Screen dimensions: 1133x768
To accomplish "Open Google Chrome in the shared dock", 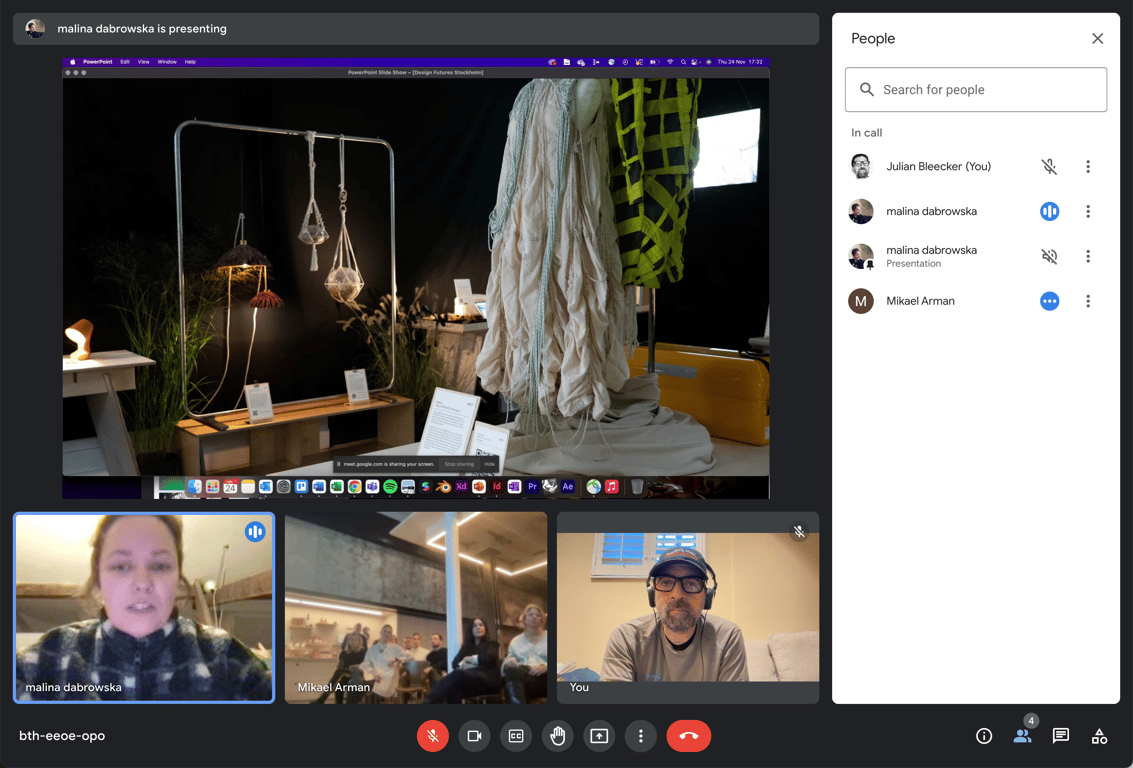I will point(354,487).
